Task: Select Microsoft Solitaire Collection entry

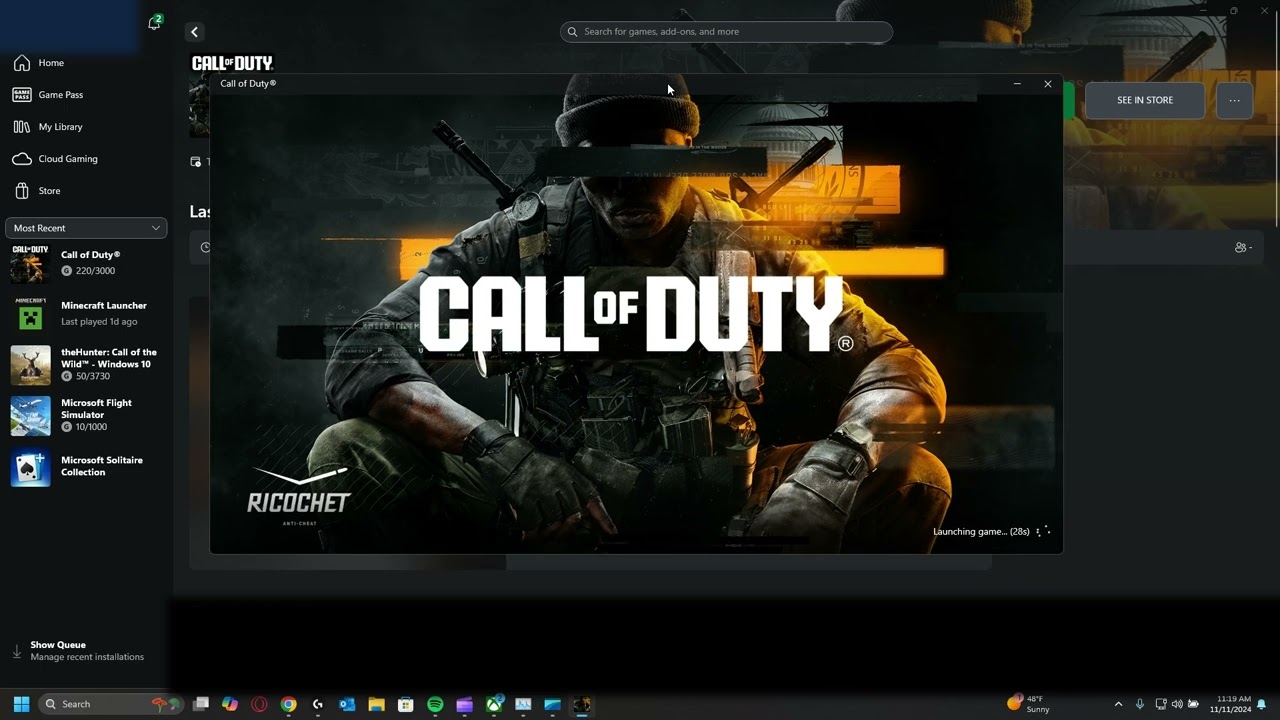Action: point(85,467)
